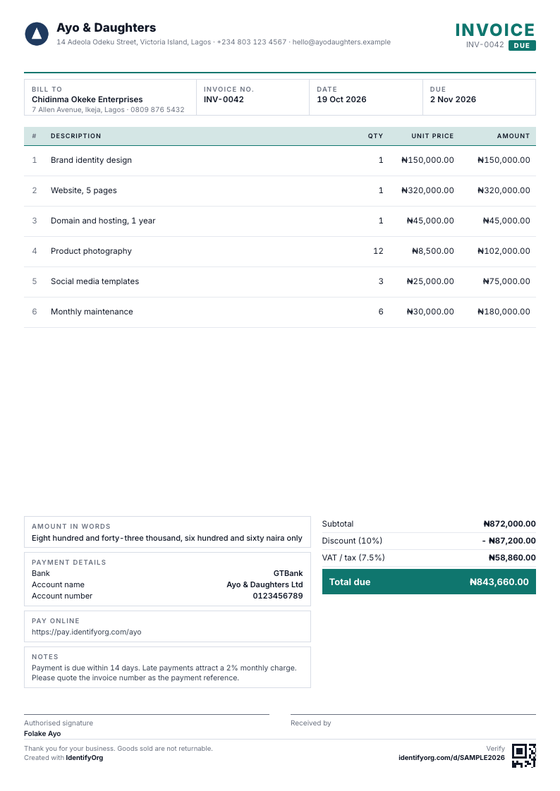This screenshot has height=791, width=560.
Task: Click the AMOUNT column header
Action: pyautogui.click(x=513, y=136)
